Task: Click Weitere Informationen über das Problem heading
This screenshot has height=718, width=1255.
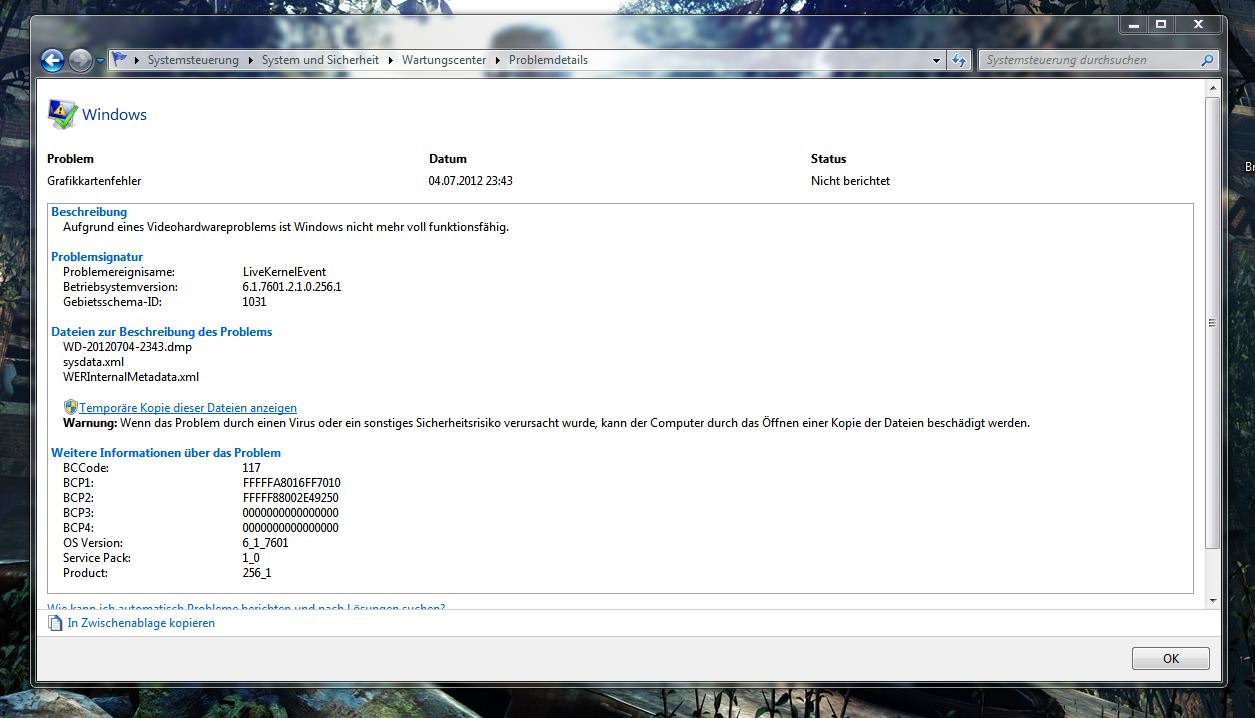Action: 166,453
